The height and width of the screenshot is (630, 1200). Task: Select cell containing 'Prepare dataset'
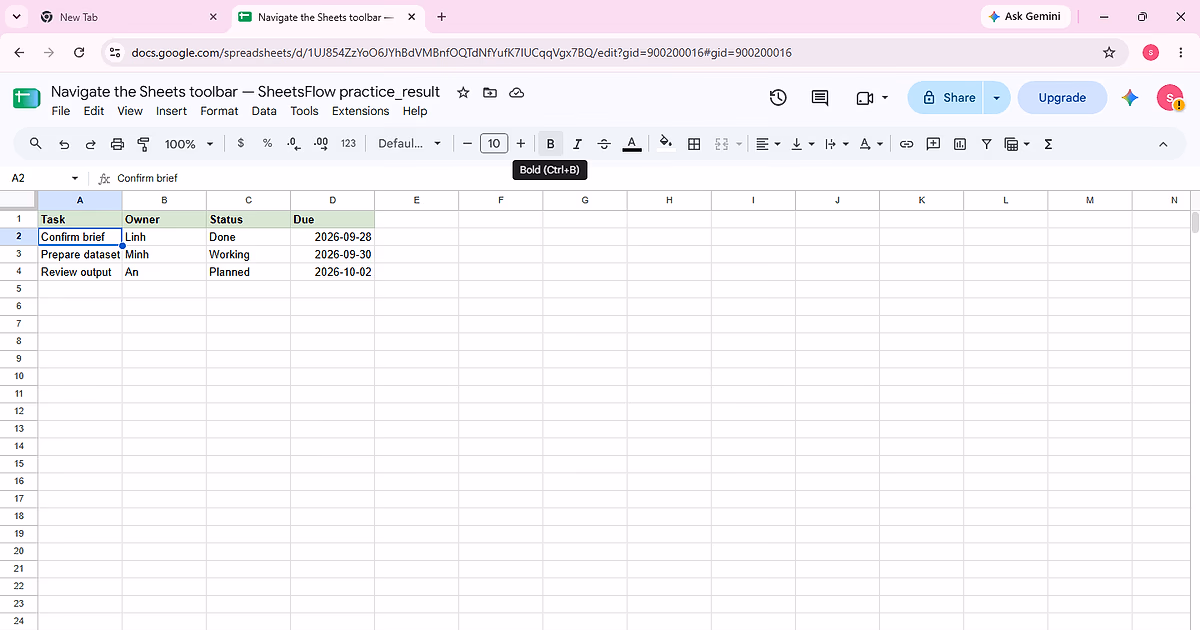pos(80,255)
